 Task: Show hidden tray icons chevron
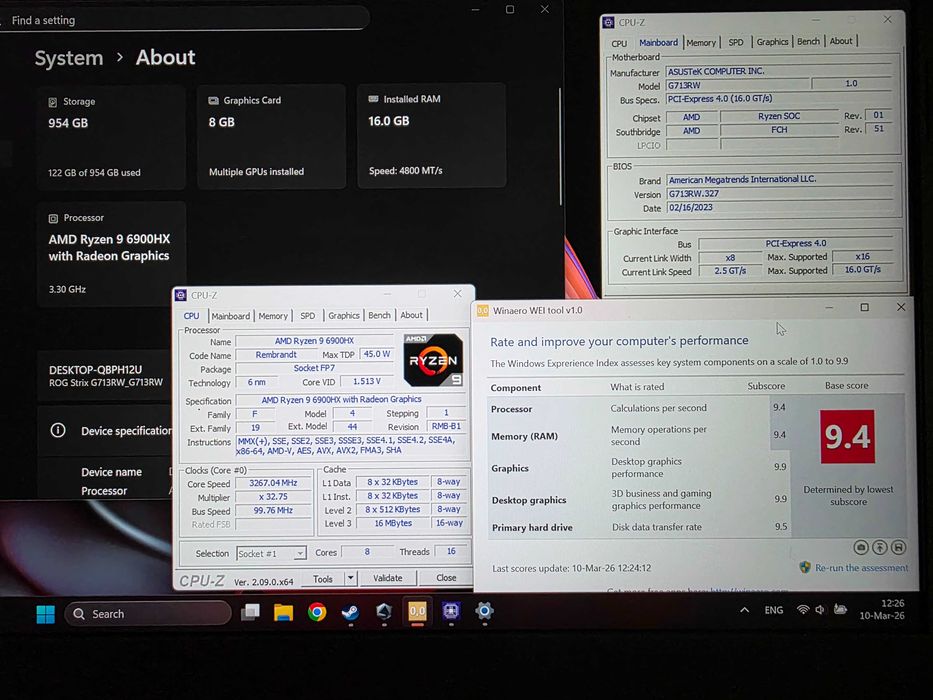pyautogui.click(x=744, y=610)
